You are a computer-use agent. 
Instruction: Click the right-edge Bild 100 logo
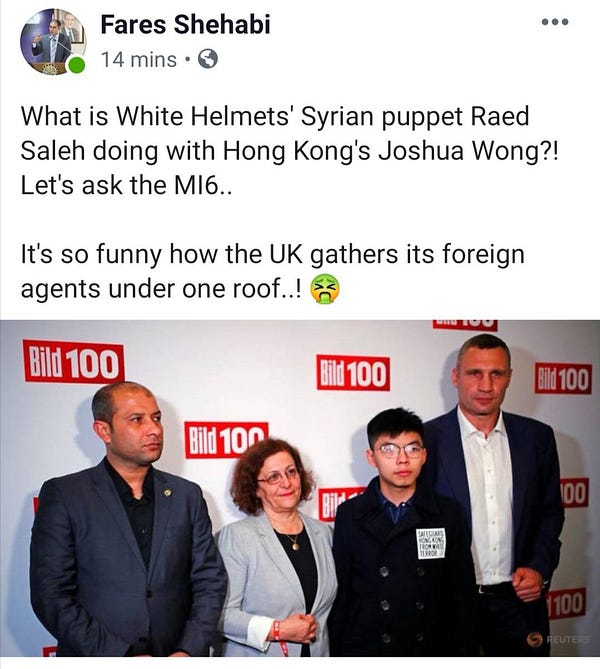563,378
